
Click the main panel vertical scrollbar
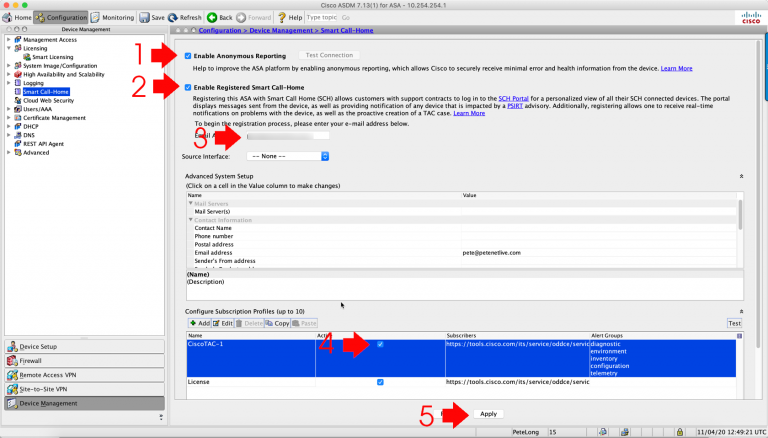pos(759,195)
